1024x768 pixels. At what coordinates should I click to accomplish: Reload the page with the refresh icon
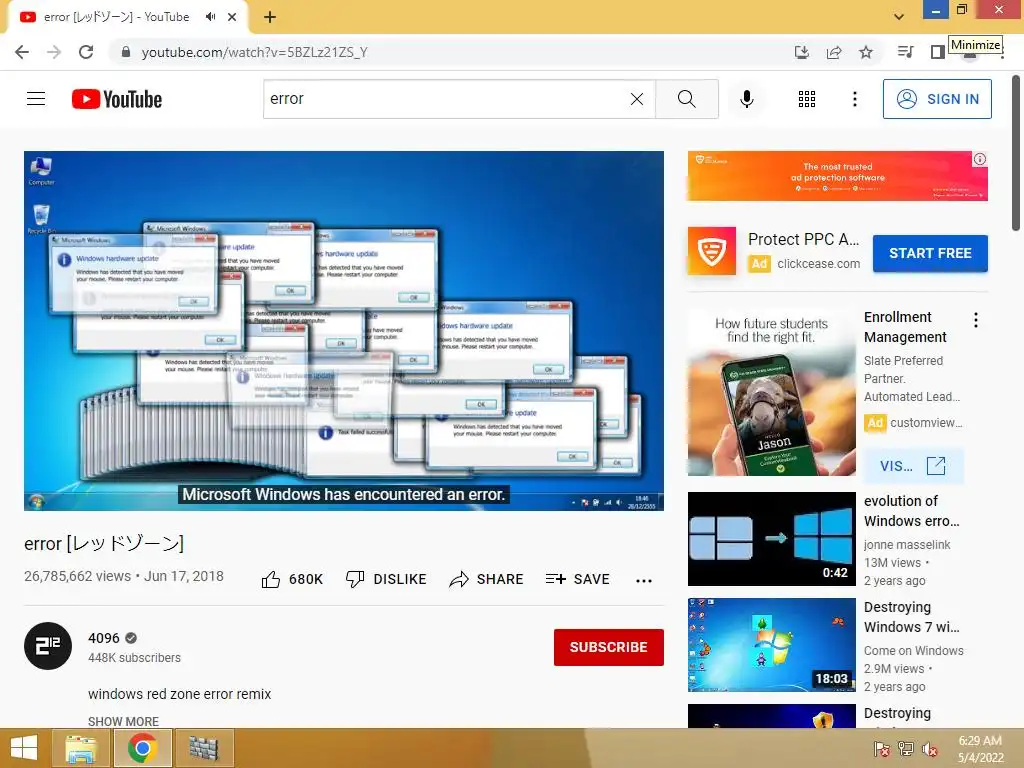click(x=86, y=52)
